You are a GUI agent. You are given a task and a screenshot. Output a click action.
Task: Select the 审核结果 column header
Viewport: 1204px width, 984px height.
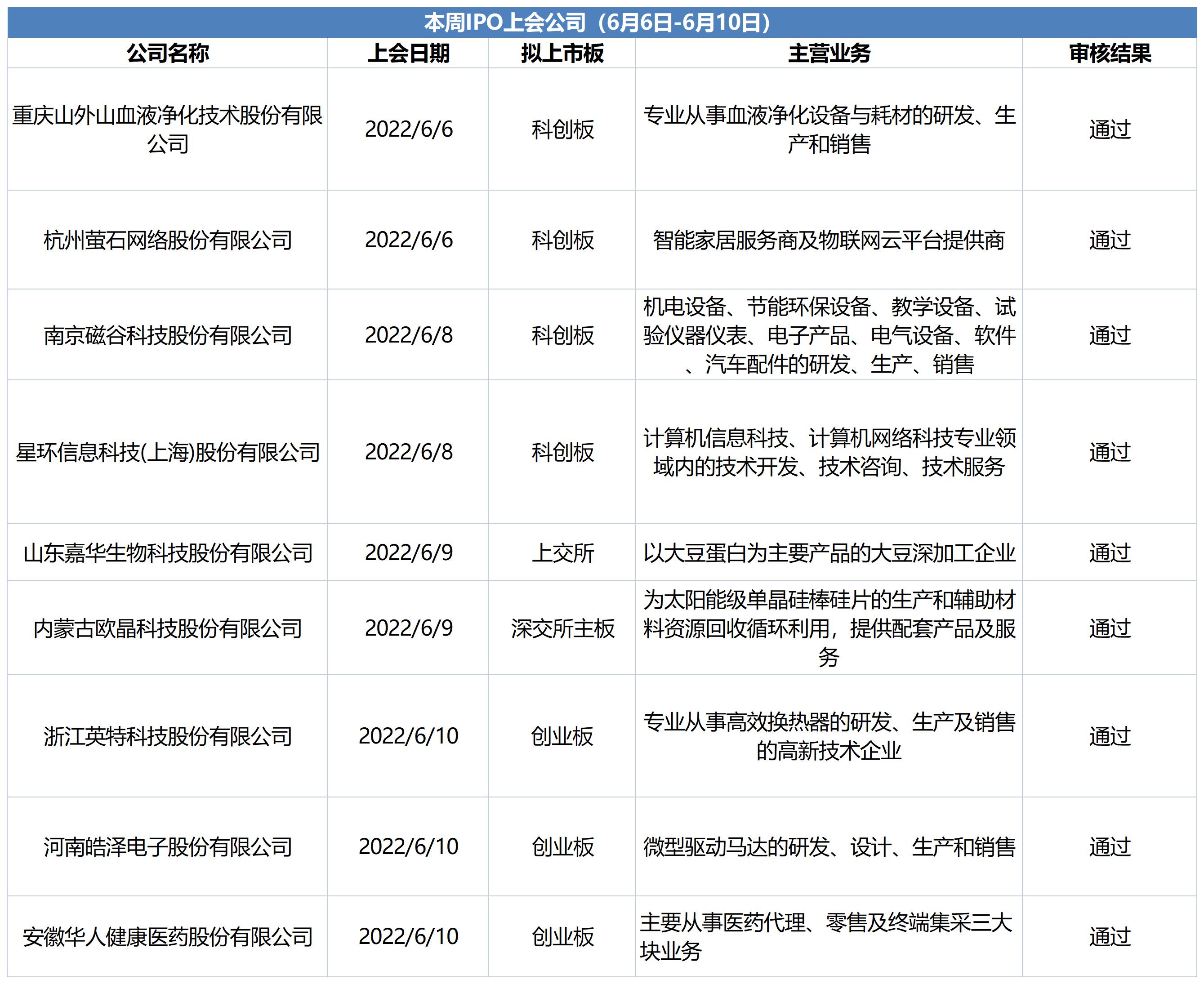[x=1110, y=53]
